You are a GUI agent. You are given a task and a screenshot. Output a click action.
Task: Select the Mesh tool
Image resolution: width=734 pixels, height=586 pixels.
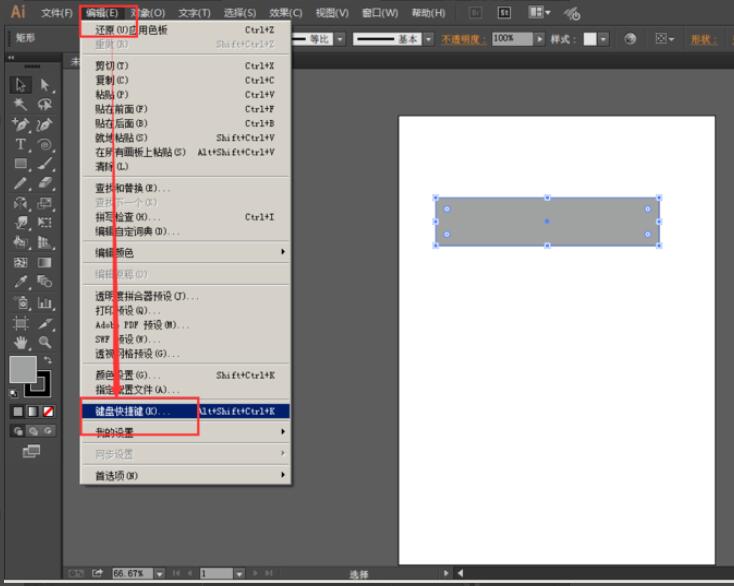pos(20,263)
